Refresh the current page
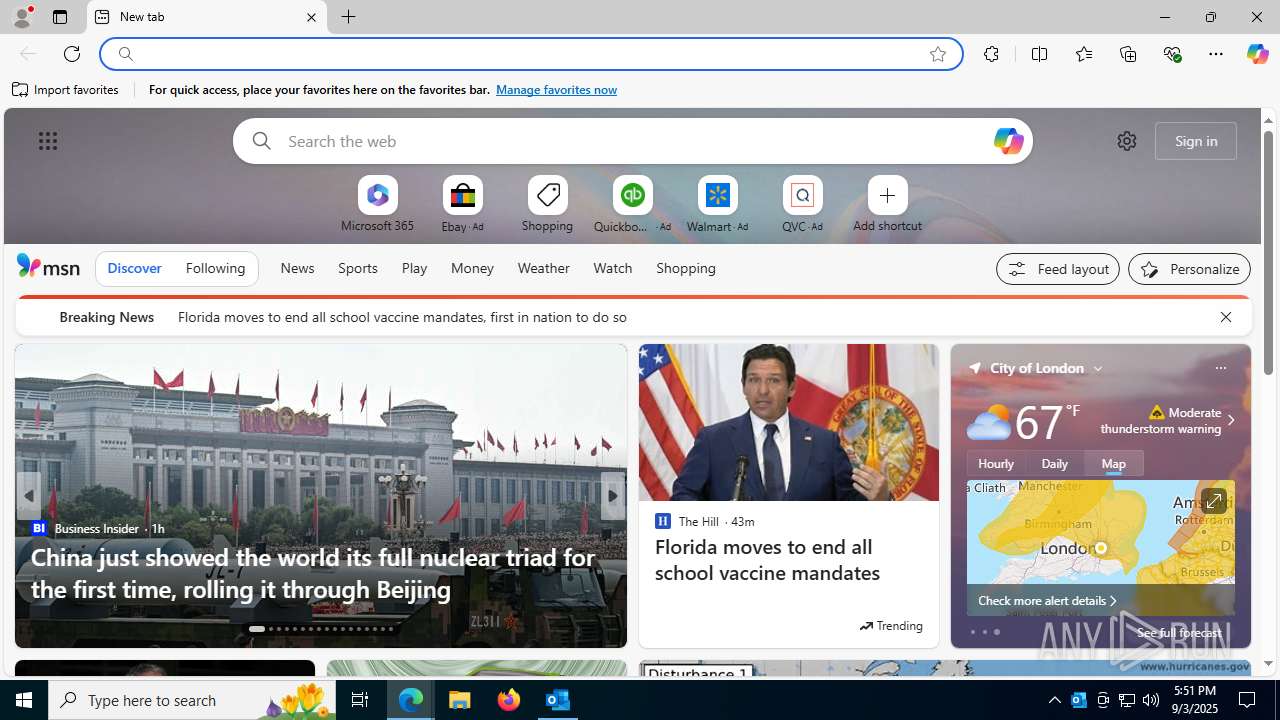Screen dimensions: 1280x720 pyautogui.click(x=72, y=54)
